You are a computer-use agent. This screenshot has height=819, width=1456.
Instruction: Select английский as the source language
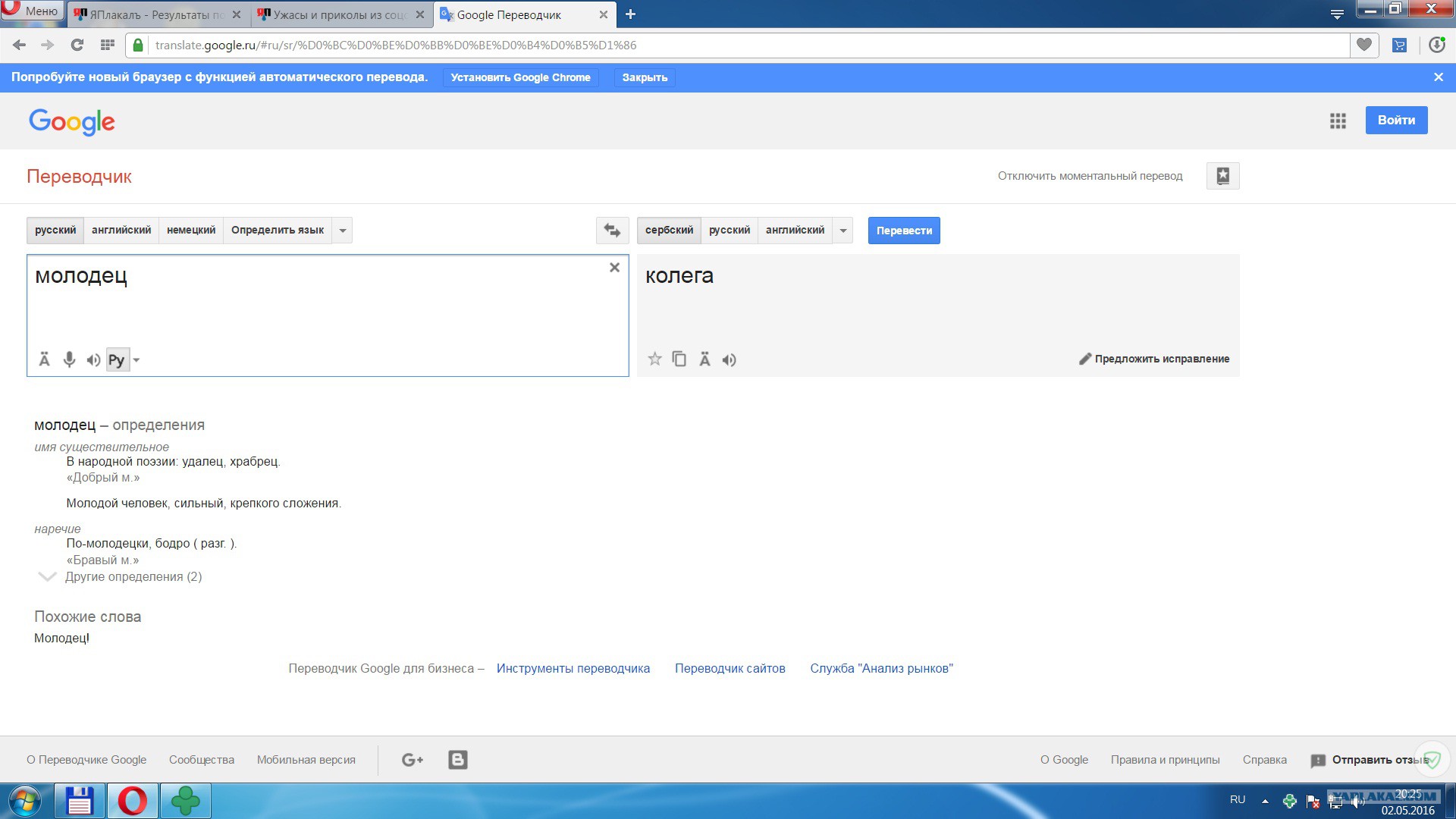point(121,231)
